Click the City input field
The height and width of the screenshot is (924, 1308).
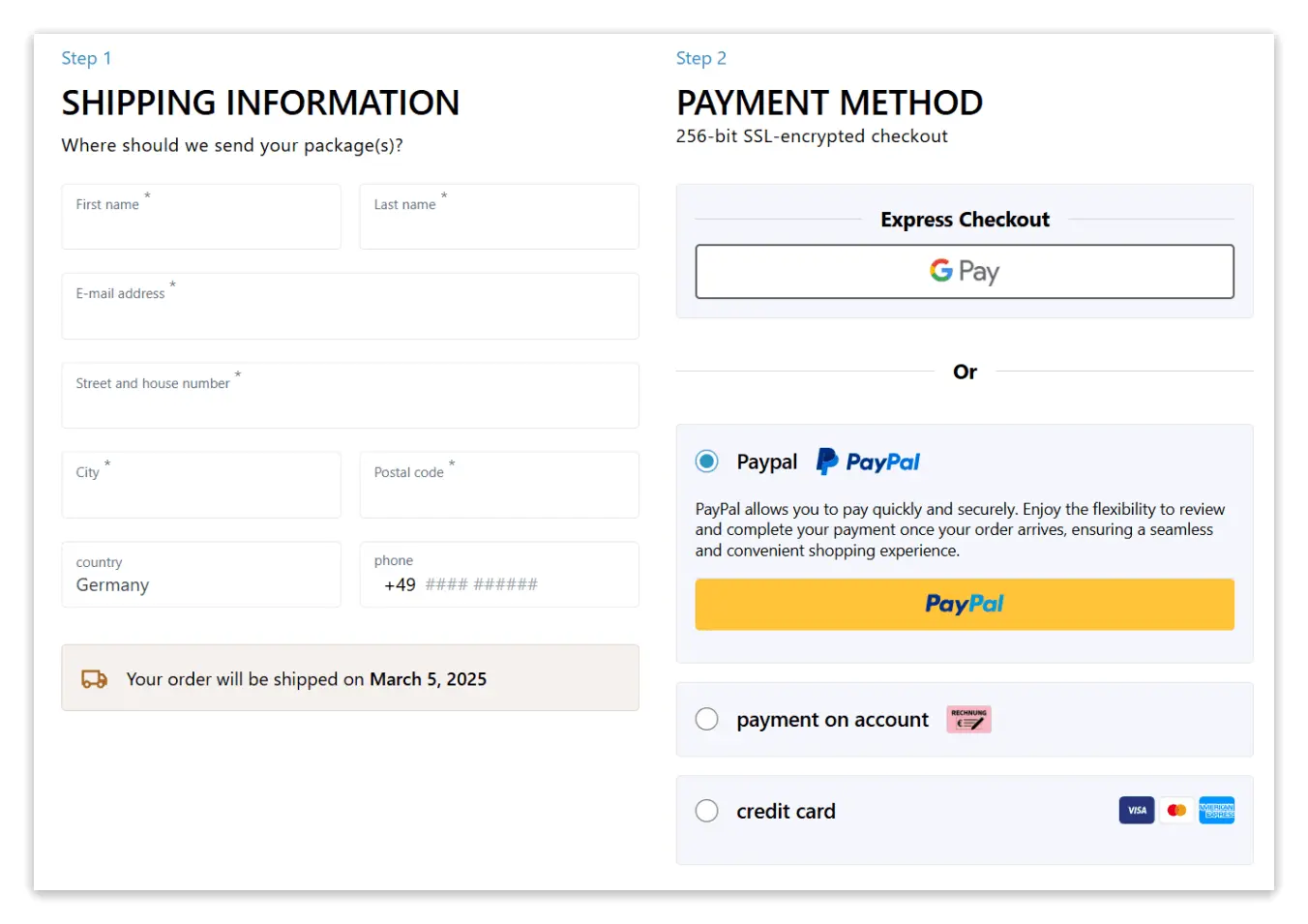pyautogui.click(x=200, y=485)
